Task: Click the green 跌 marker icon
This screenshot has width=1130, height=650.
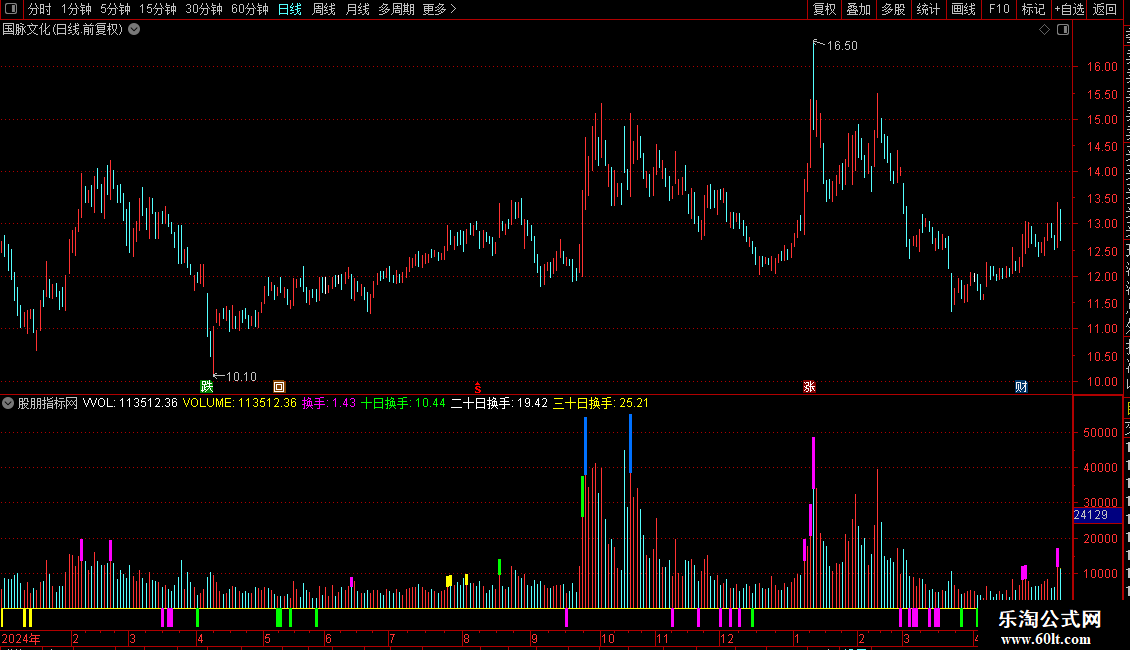Action: coord(207,387)
